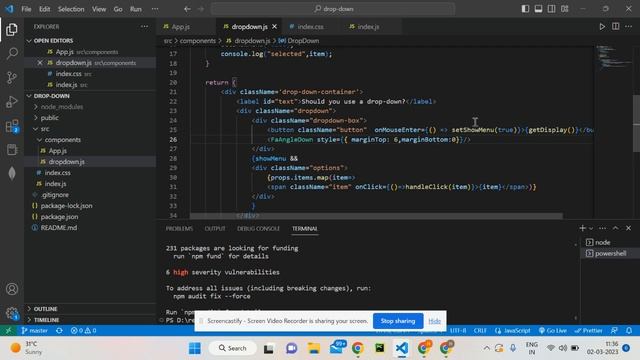Open the Accounts menu icon
640x360 pixels.
click(x=12, y=289)
